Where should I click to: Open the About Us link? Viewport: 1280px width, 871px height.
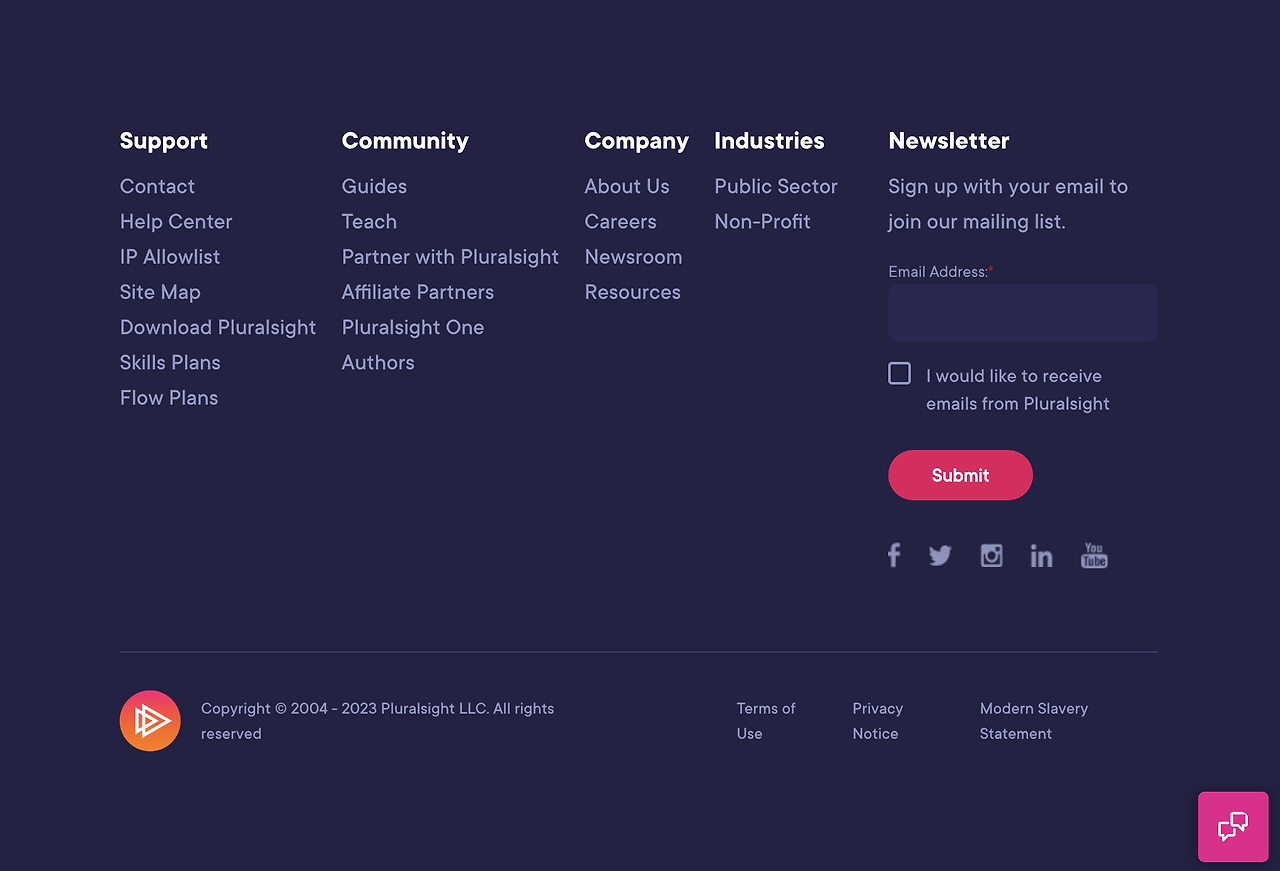[x=627, y=187]
